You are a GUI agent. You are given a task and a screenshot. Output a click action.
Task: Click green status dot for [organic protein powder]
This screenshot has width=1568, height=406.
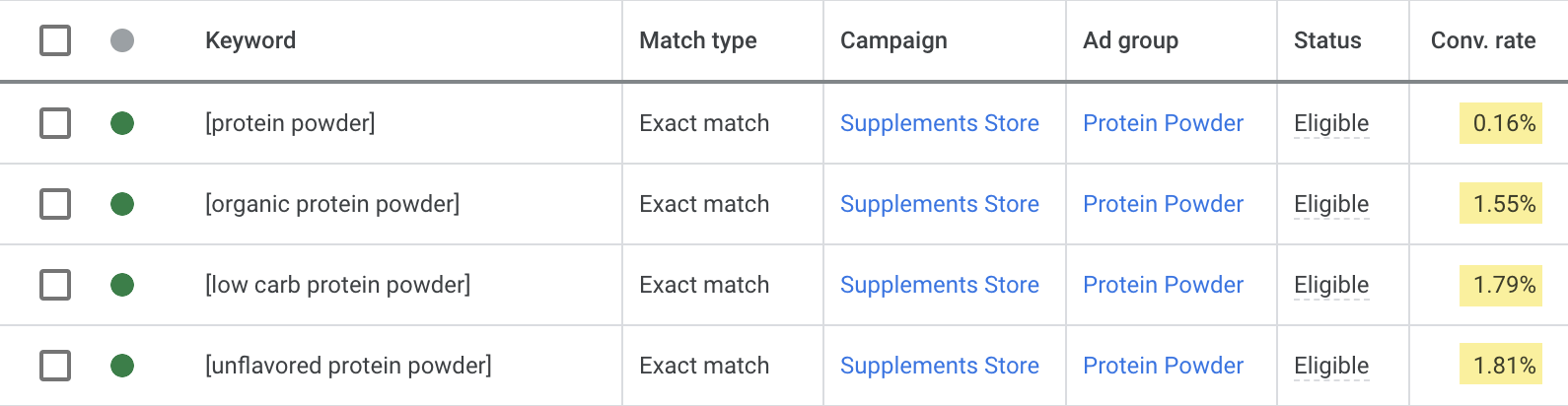click(x=122, y=204)
